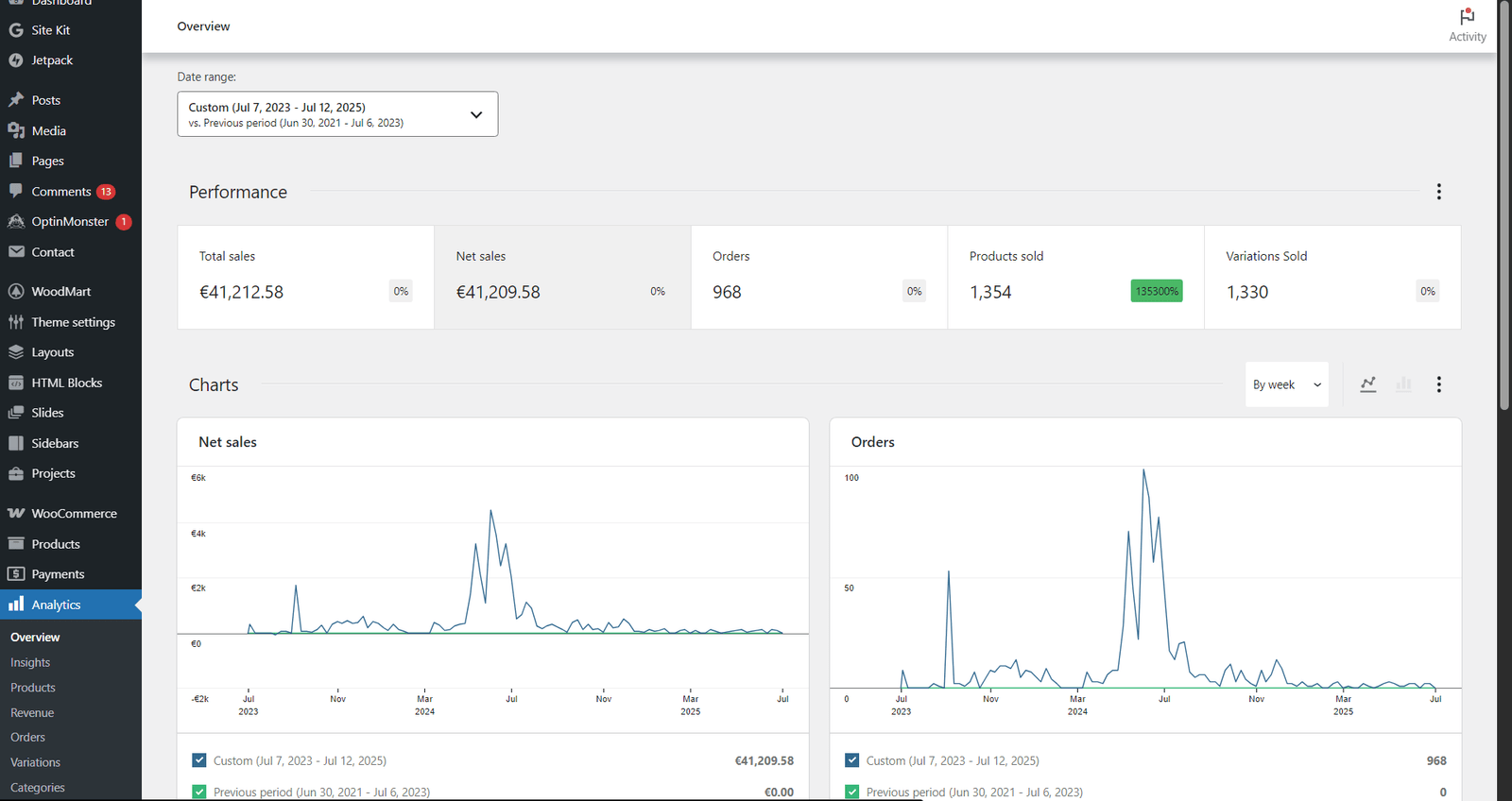This screenshot has width=1512, height=801.
Task: Click the OptinMonster notification badge
Action: (x=124, y=222)
